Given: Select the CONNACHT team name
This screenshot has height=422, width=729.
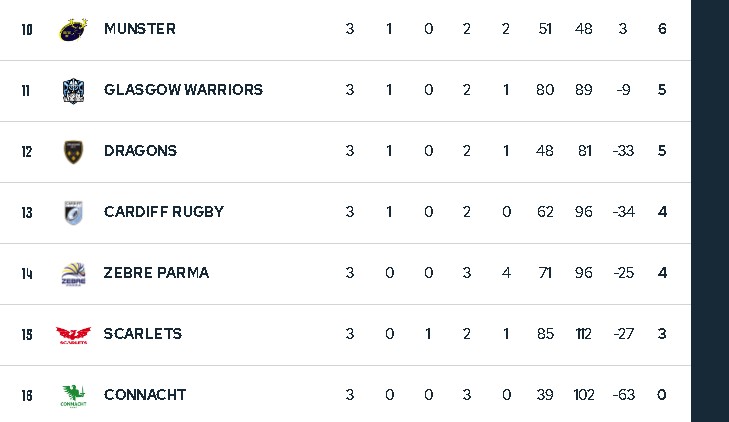Looking at the screenshot, I should pyautogui.click(x=145, y=395).
